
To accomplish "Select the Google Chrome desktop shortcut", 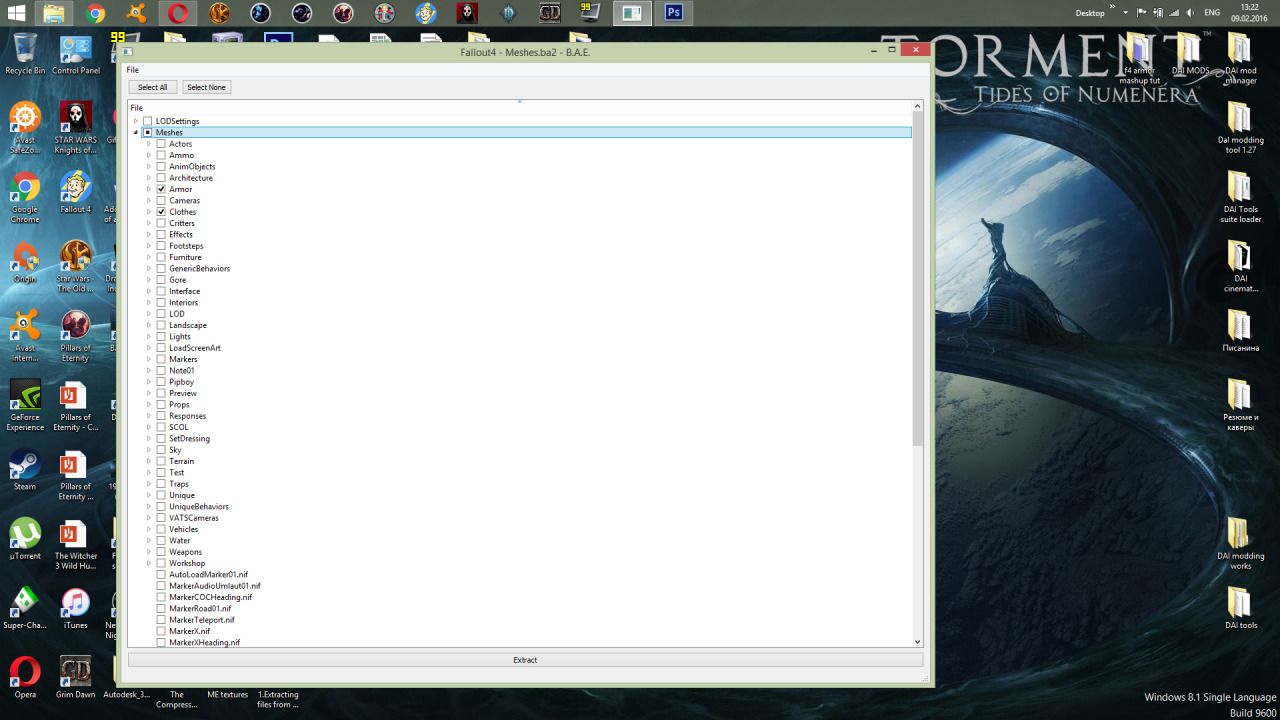I will pyautogui.click(x=25, y=198).
